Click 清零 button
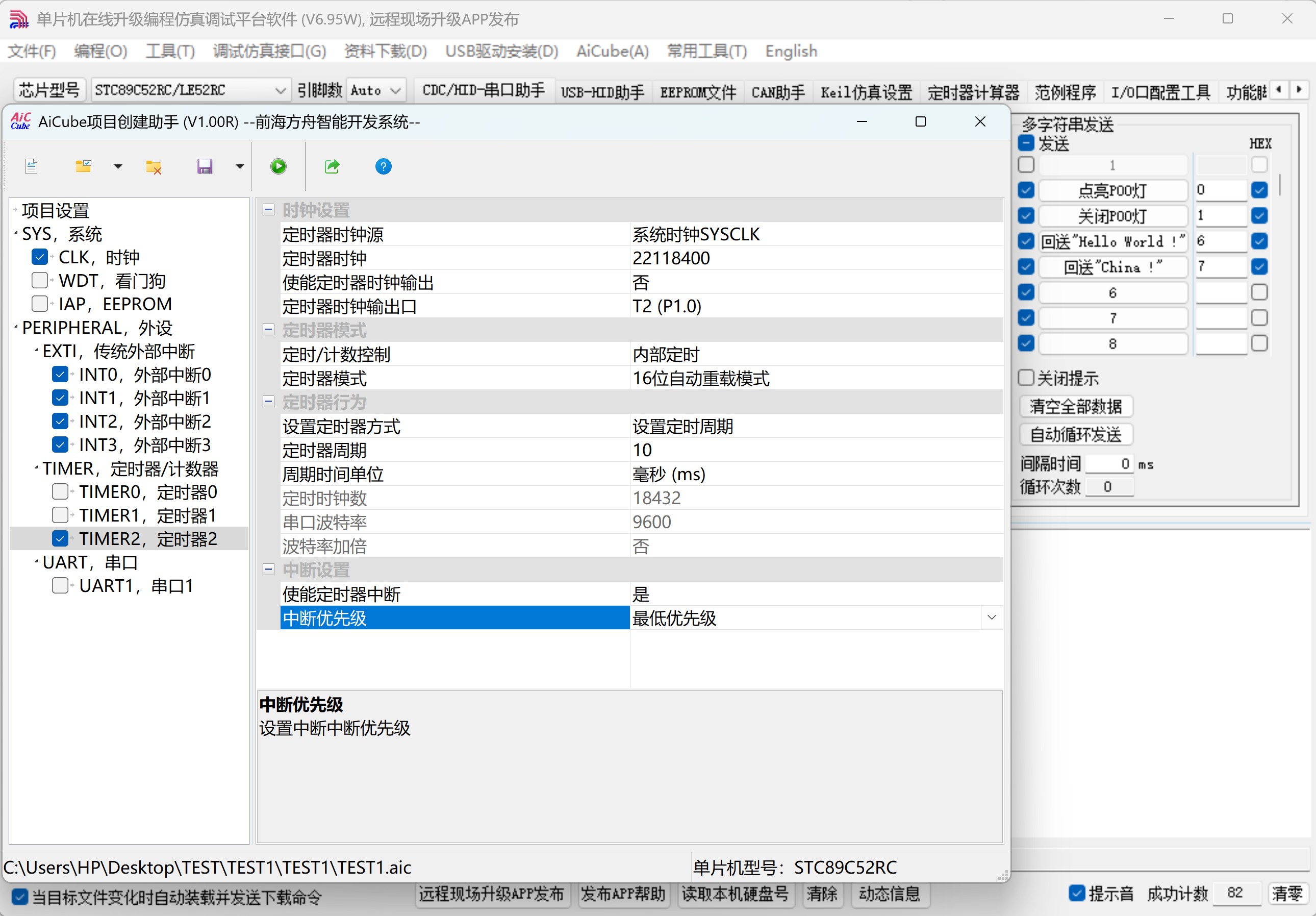This screenshot has height=916, width=1316. point(1287,894)
